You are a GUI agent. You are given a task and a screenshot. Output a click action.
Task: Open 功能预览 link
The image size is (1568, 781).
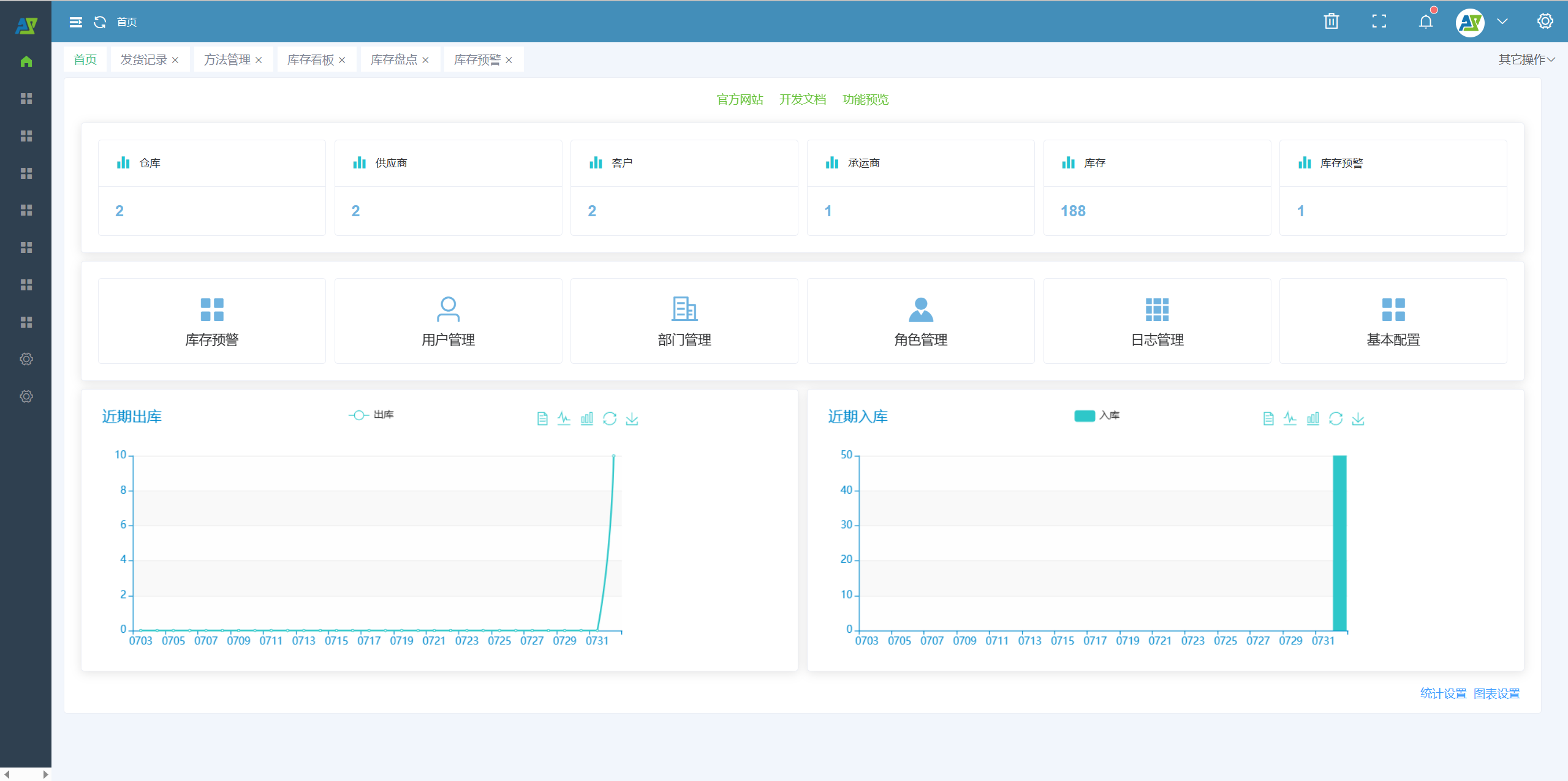point(865,99)
